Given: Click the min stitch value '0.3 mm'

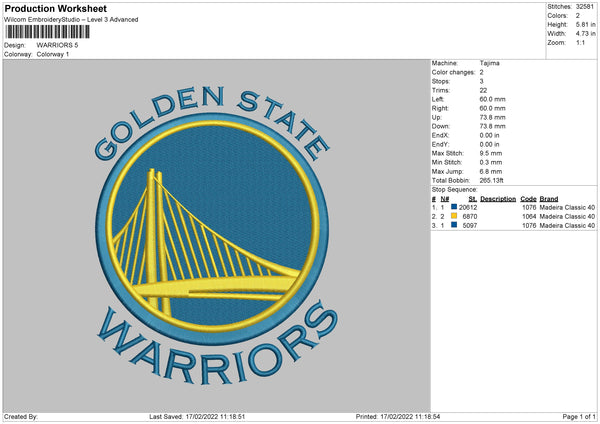Looking at the screenshot, I should [x=491, y=162].
